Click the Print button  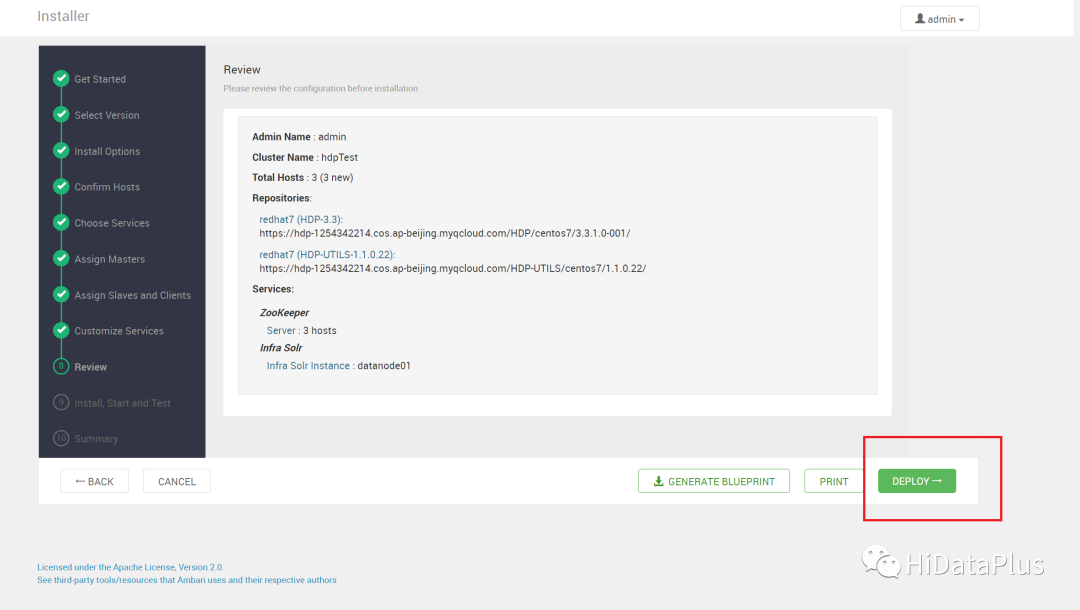833,481
